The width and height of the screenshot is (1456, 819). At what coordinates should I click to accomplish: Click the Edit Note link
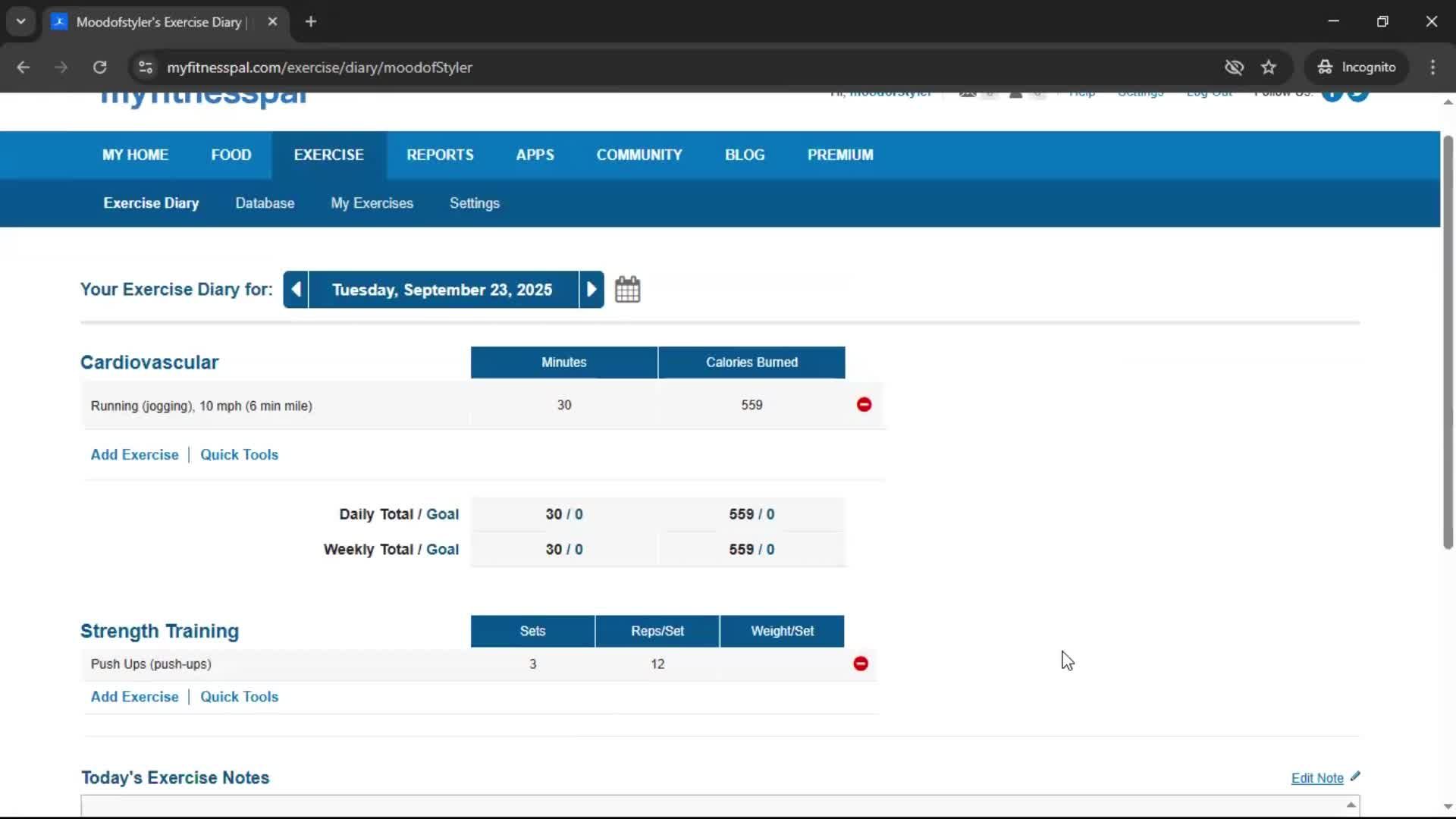click(x=1317, y=778)
